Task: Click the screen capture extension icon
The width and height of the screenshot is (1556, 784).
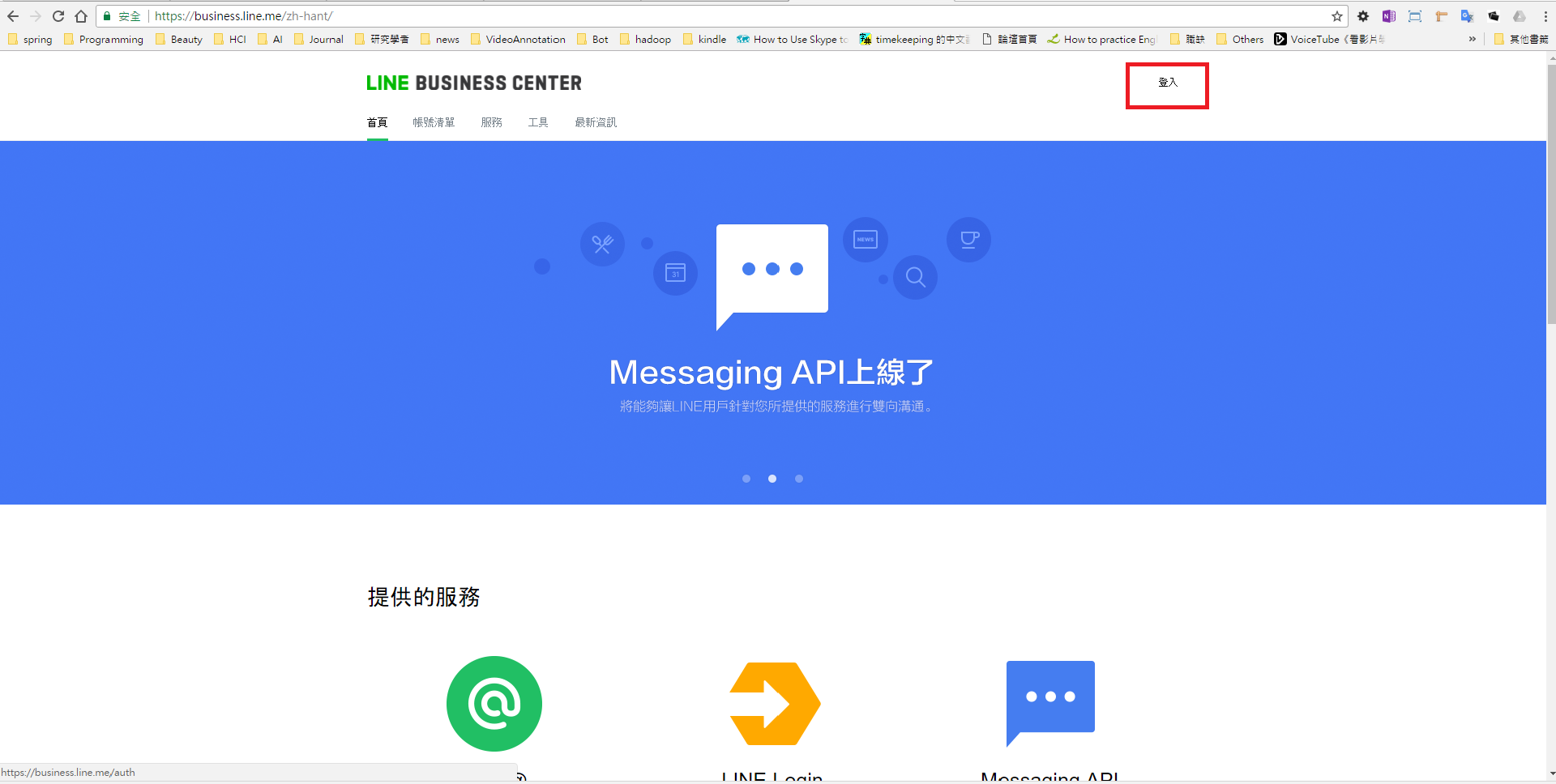Action: [x=1415, y=16]
